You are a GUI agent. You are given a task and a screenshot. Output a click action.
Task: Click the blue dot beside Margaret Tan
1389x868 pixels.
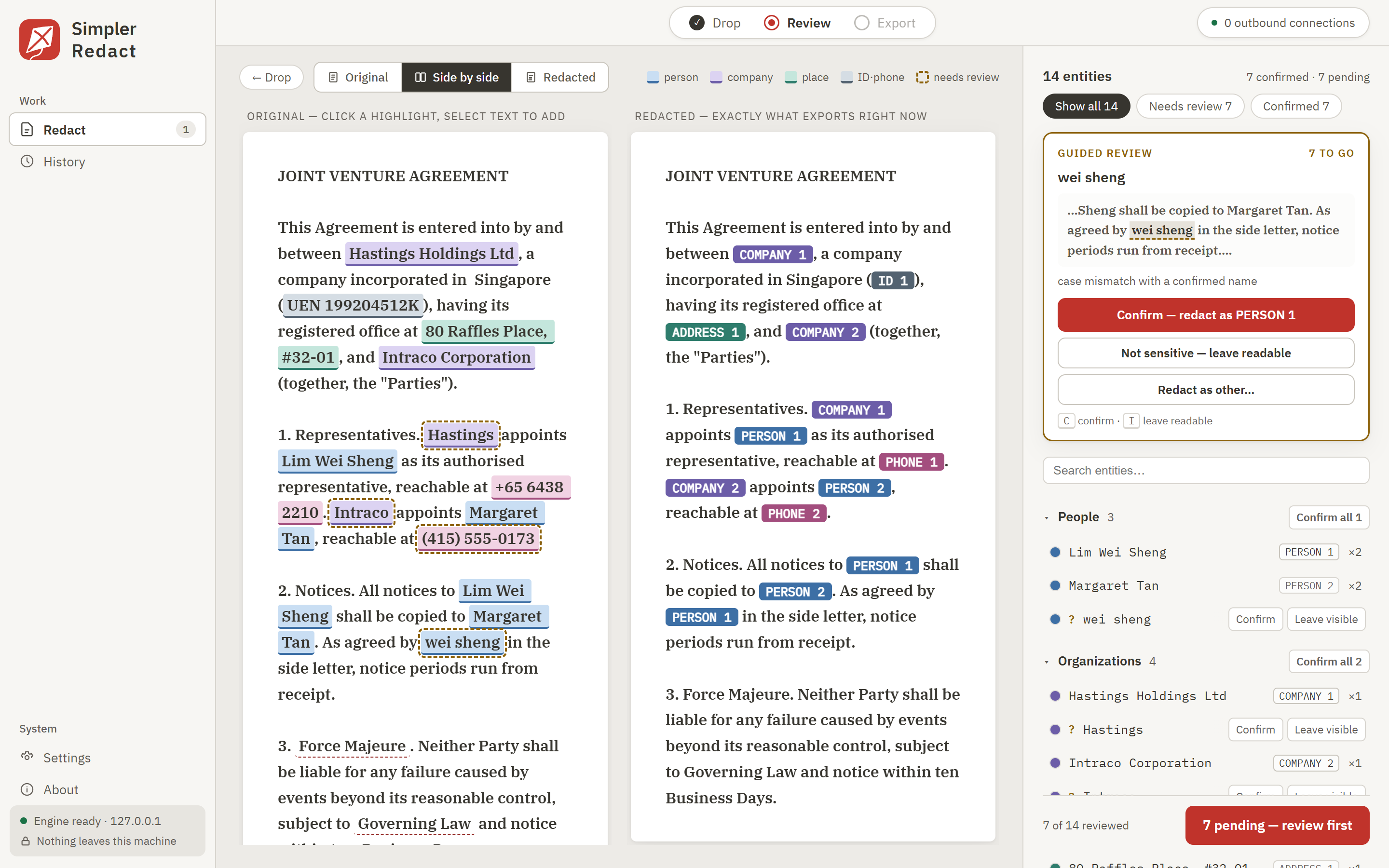1055,585
